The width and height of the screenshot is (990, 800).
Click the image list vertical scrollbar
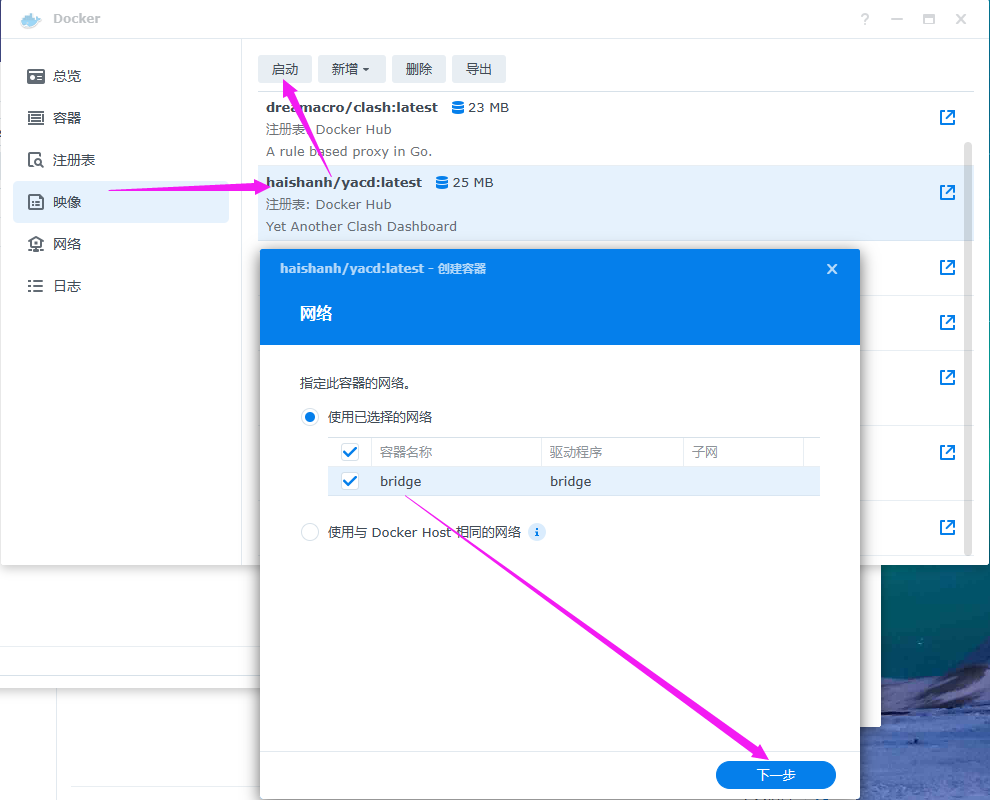click(968, 349)
